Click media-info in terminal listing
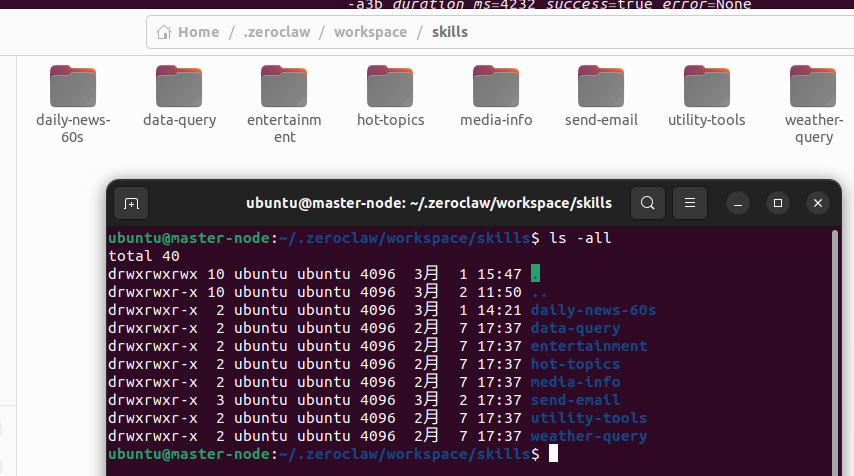This screenshot has height=476, width=854. pos(575,382)
